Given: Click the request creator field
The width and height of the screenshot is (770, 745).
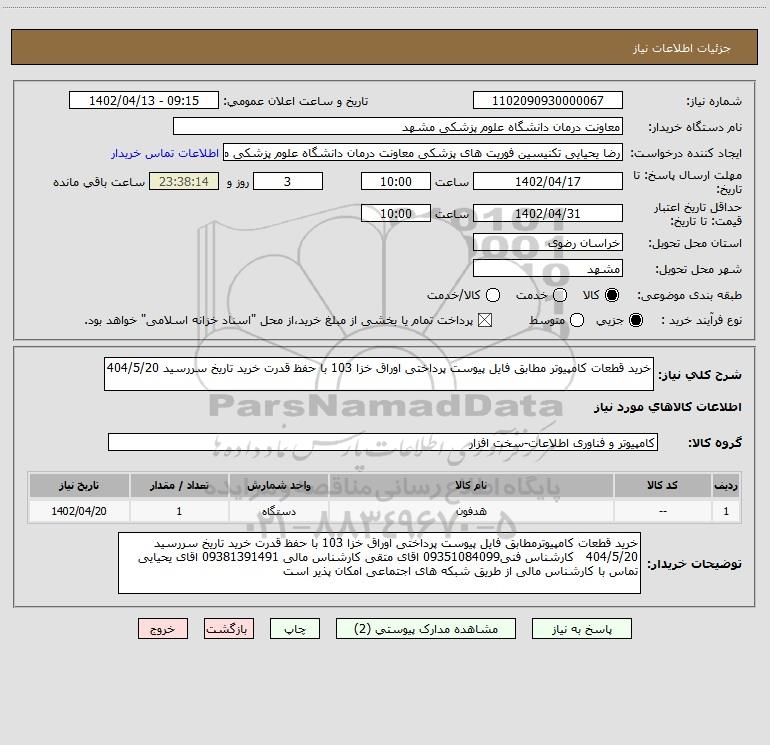Looking at the screenshot, I should click(x=423, y=153).
